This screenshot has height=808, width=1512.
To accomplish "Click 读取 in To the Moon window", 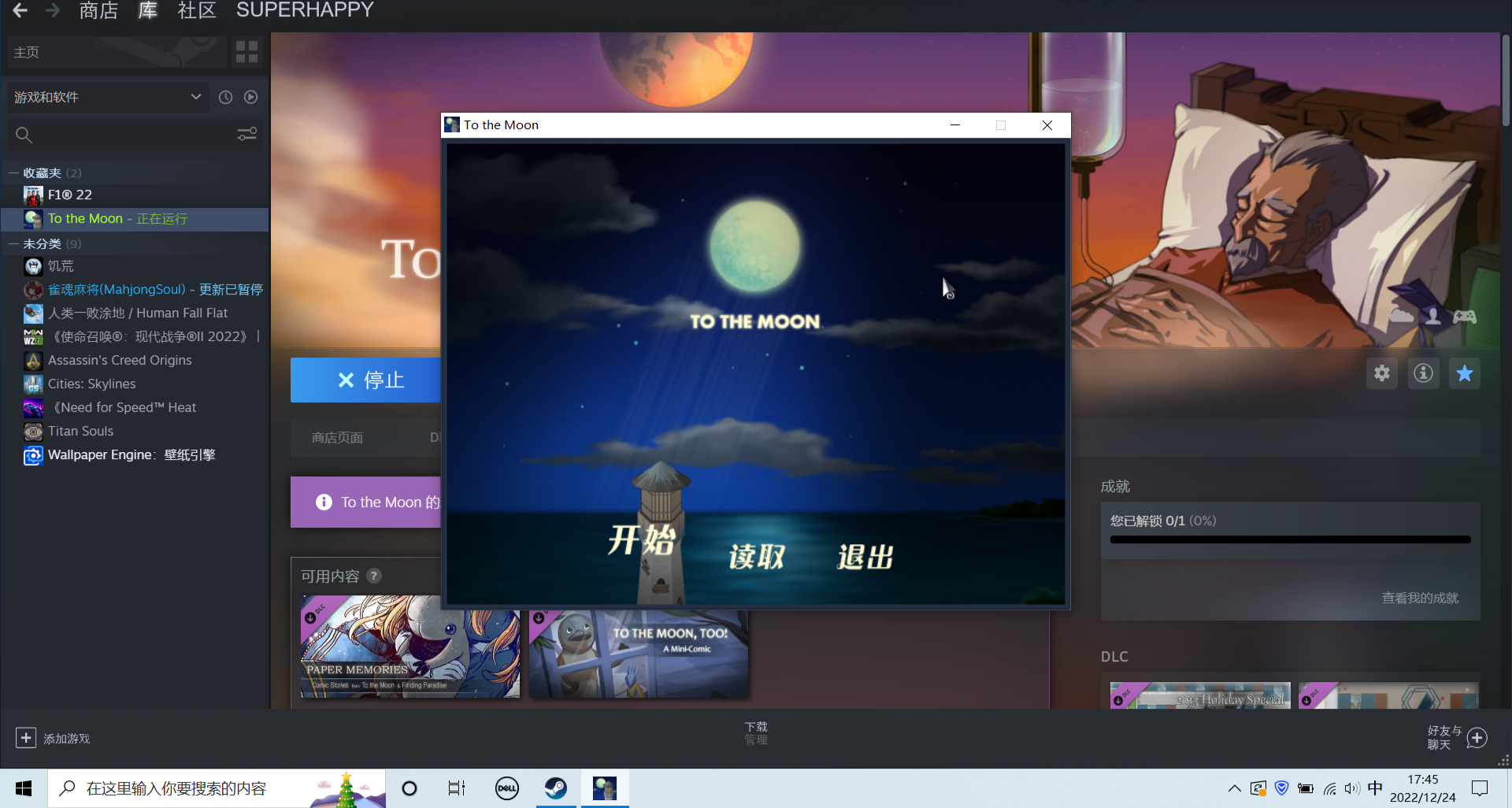I will click(756, 557).
